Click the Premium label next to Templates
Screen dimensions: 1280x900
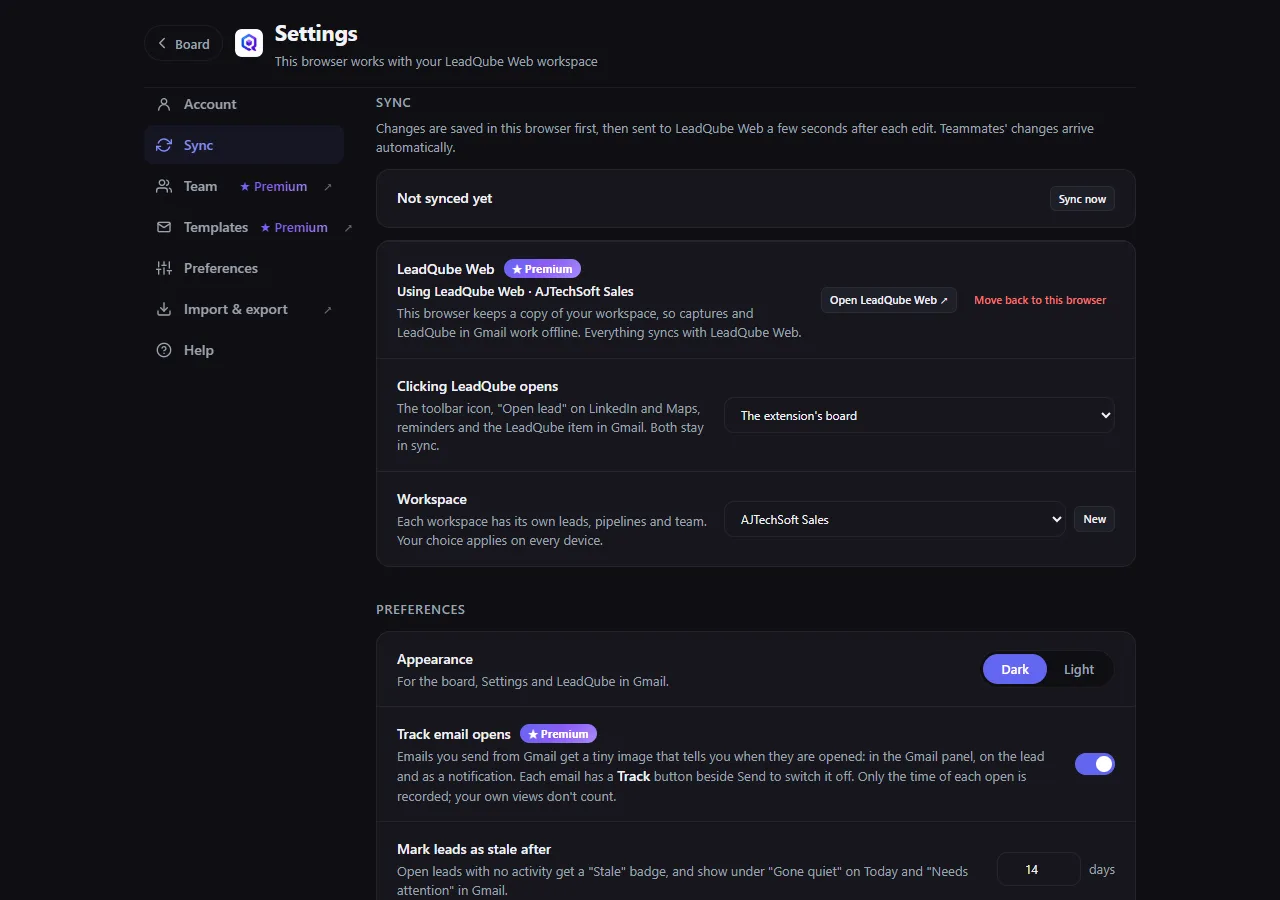coord(294,228)
